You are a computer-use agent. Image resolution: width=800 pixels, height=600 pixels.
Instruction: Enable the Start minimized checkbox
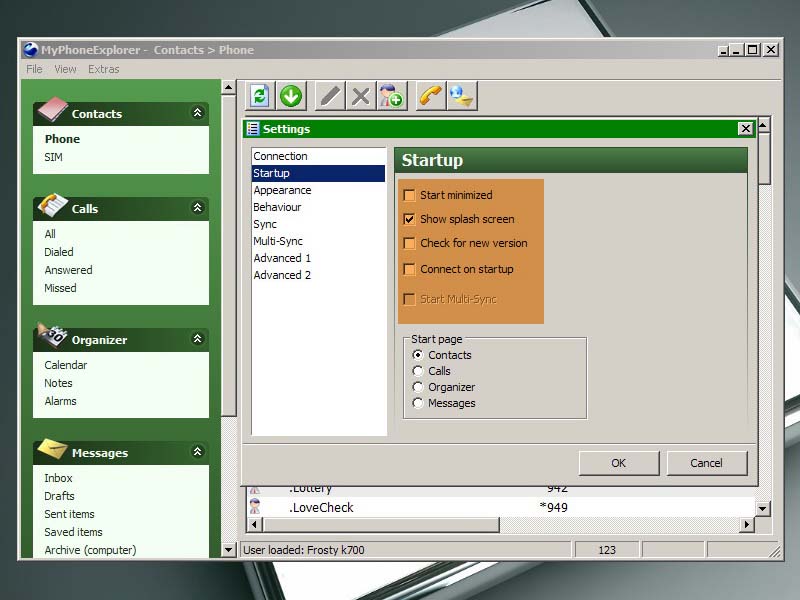409,195
